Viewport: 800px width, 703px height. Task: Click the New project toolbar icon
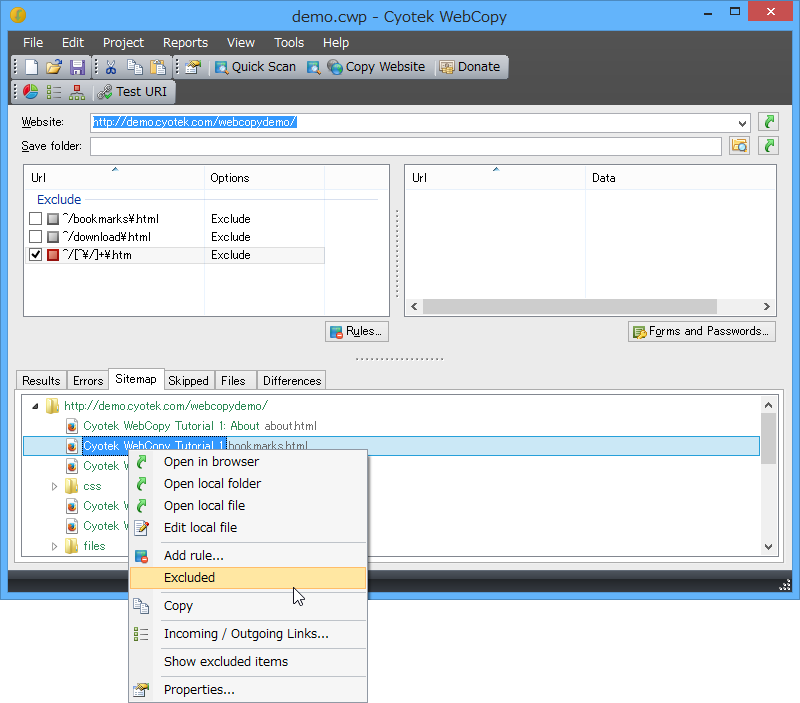tap(32, 67)
